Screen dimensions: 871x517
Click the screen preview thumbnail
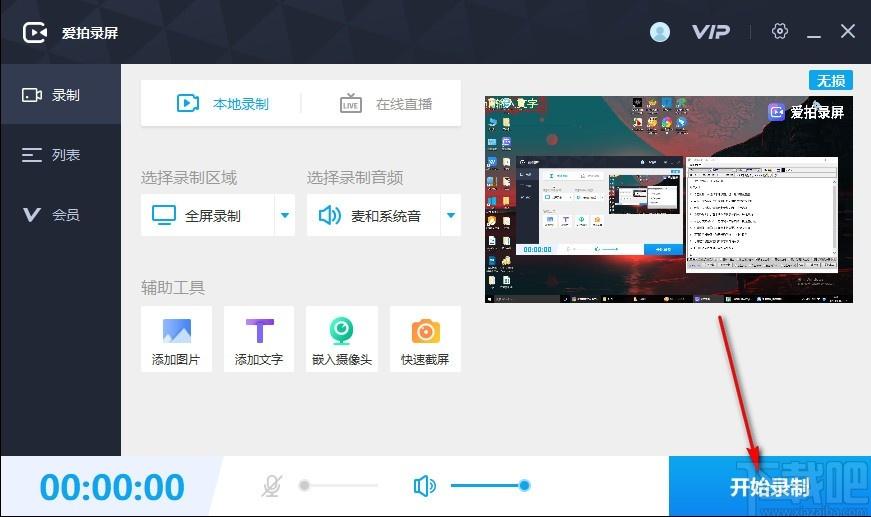click(x=669, y=199)
